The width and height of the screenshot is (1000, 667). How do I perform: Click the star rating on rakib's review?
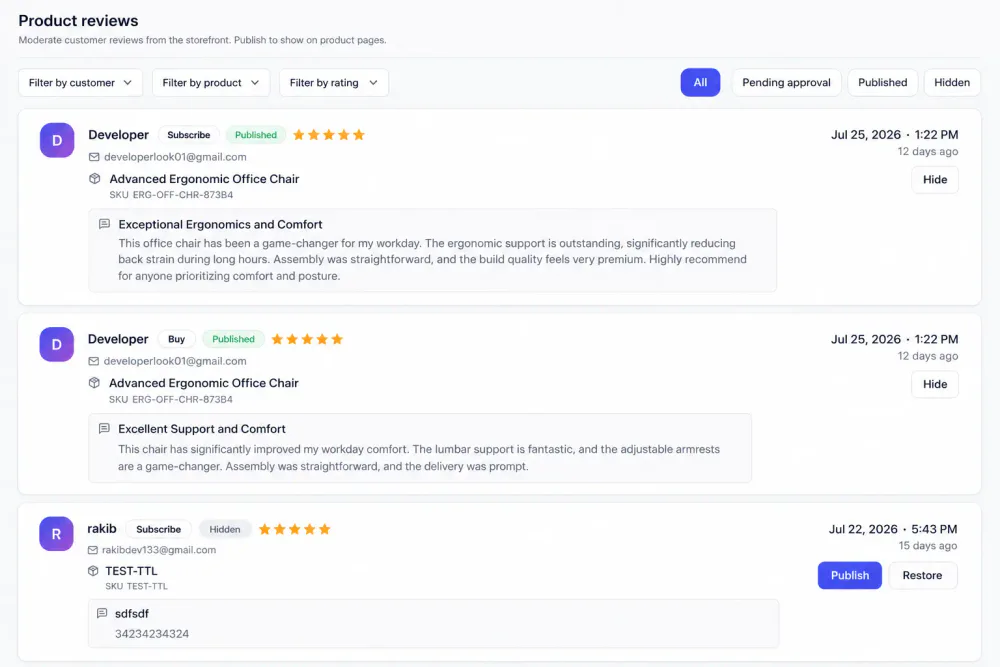[295, 529]
